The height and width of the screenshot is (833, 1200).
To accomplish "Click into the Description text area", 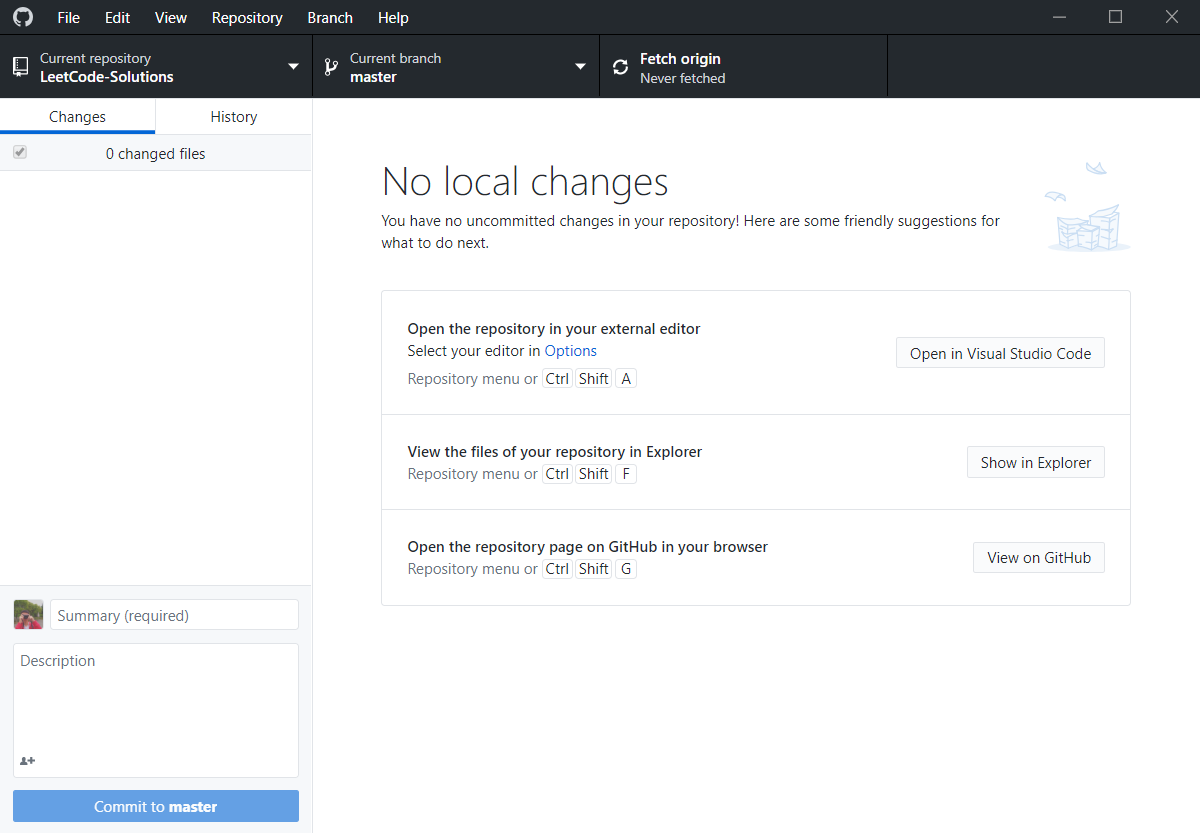I will click(x=156, y=700).
